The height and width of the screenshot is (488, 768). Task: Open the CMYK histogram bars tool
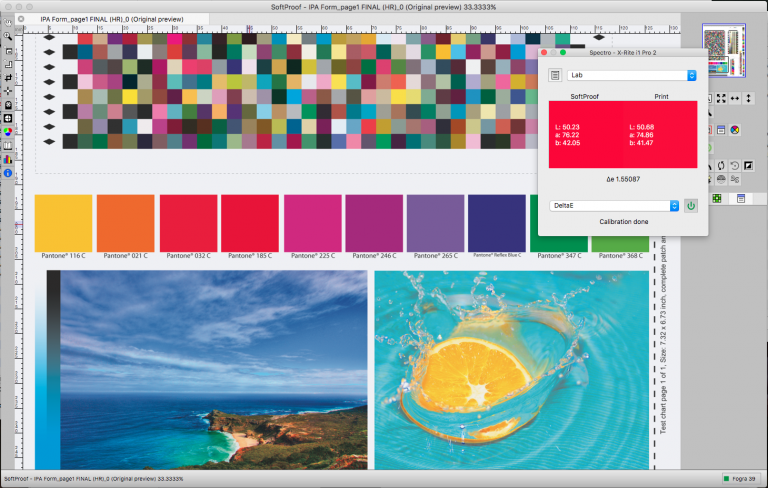(x=8, y=159)
